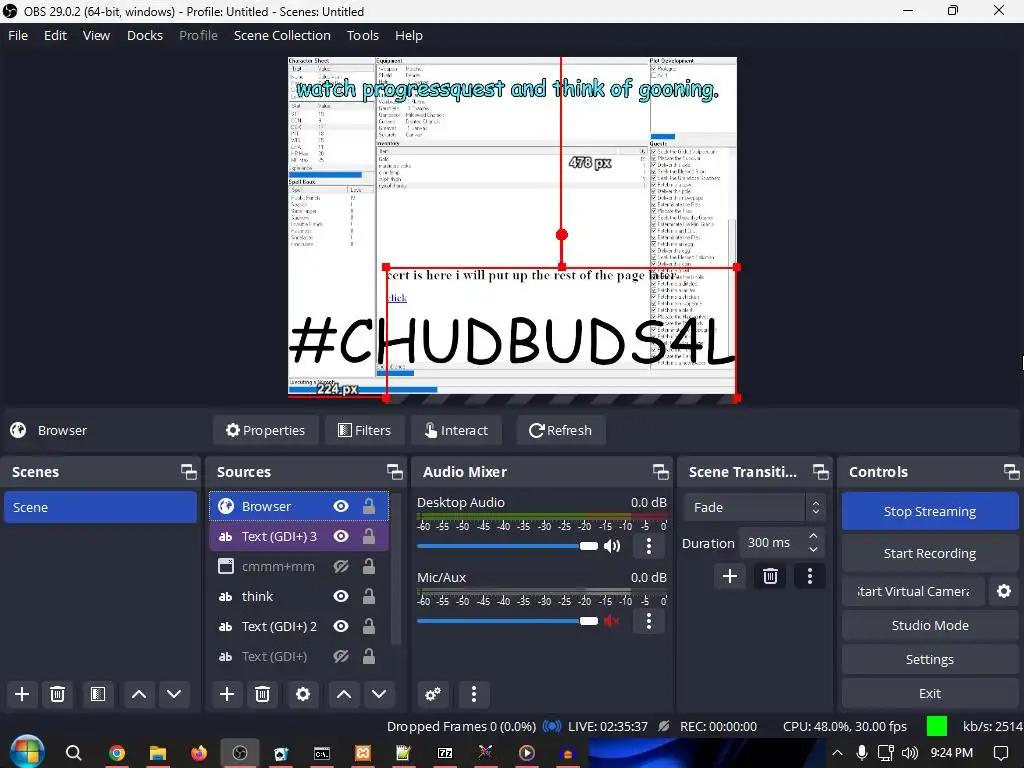Screen dimensions: 1024x768
Task: Hide Text (GDI+) 3 source eye icon
Action: 341,536
